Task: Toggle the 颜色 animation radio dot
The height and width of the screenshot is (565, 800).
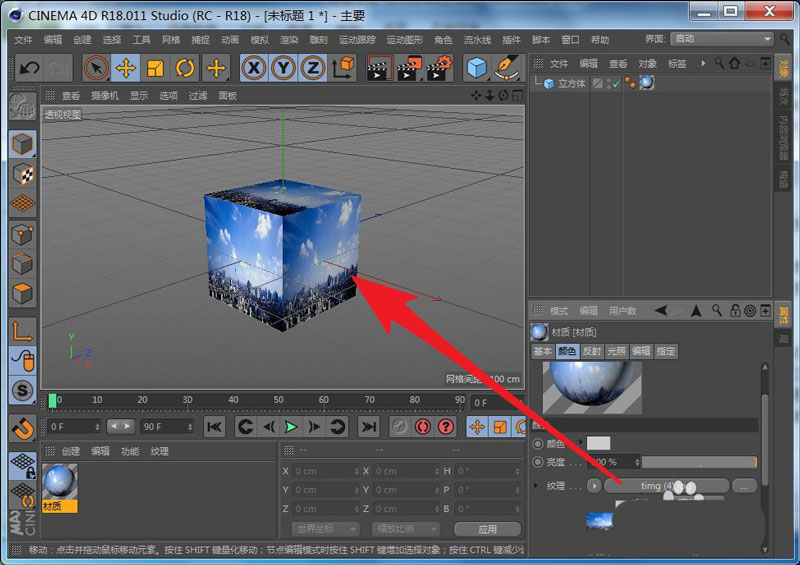Action: 537,444
